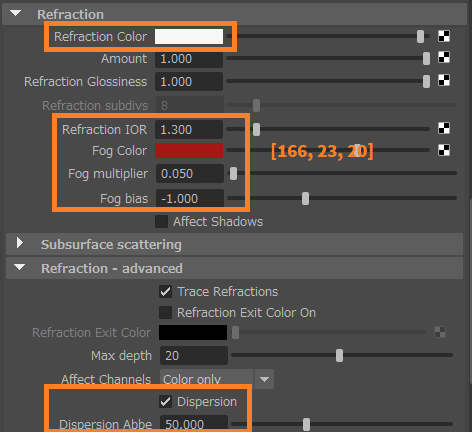This screenshot has height=432, width=472.
Task: Click the Amount value field 1.000
Action: (x=189, y=59)
